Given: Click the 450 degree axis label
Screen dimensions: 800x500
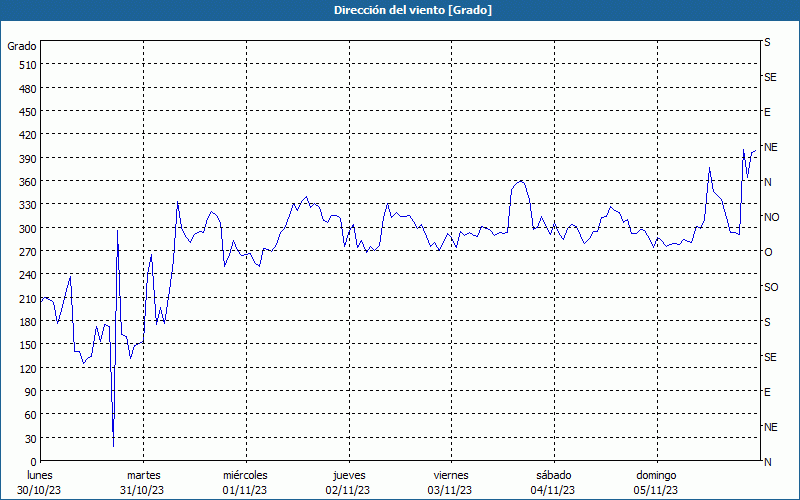Looking at the screenshot, I should 28,112.
